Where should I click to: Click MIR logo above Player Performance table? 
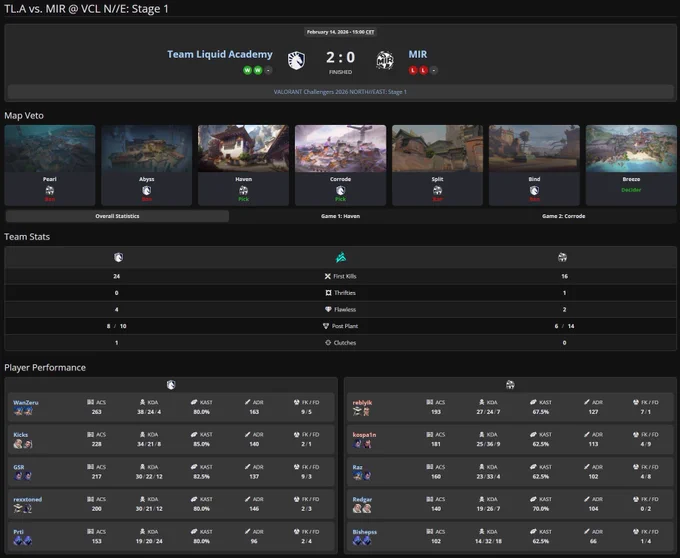(x=510, y=385)
